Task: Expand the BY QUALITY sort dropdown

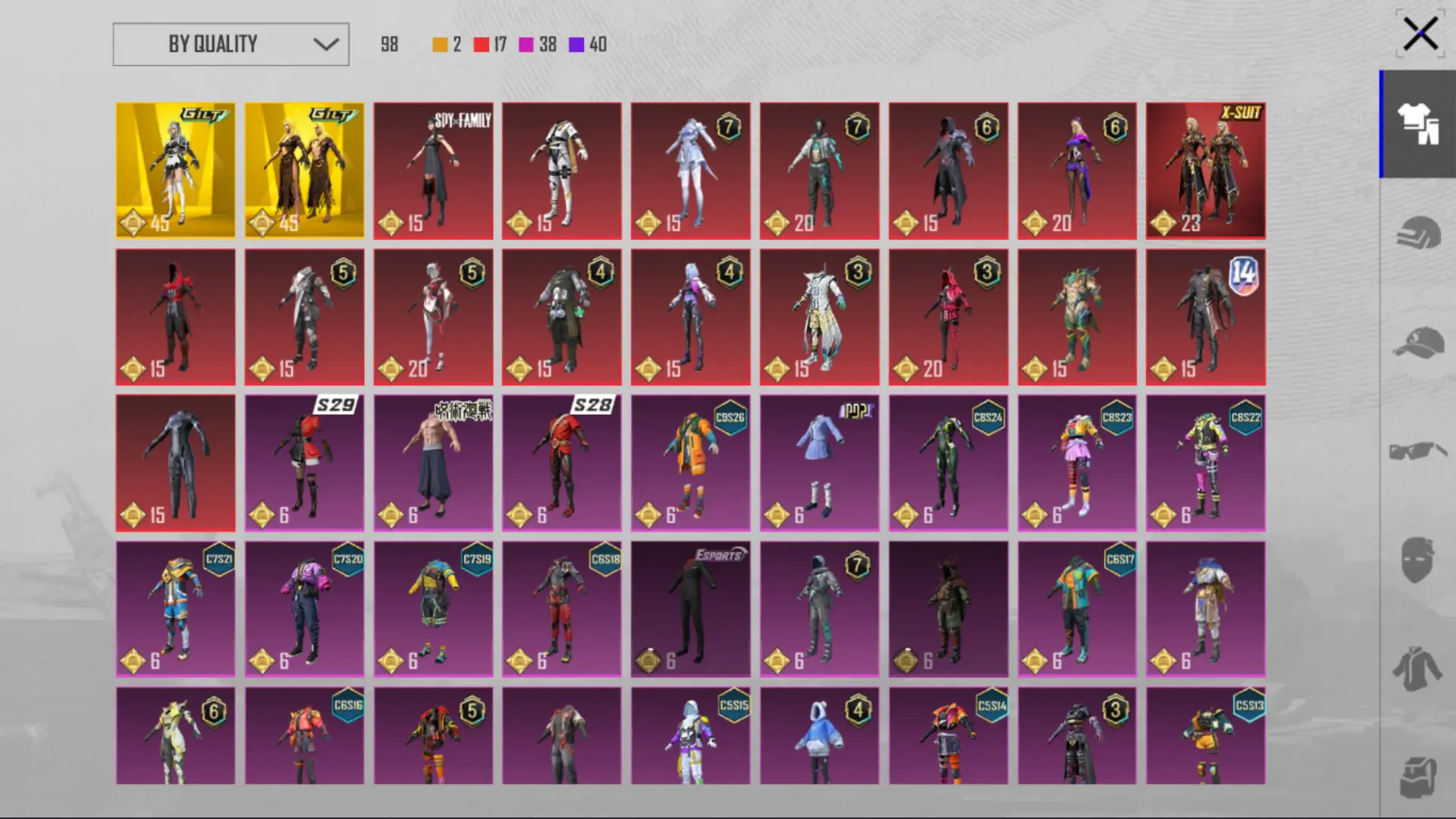Action: (x=231, y=44)
